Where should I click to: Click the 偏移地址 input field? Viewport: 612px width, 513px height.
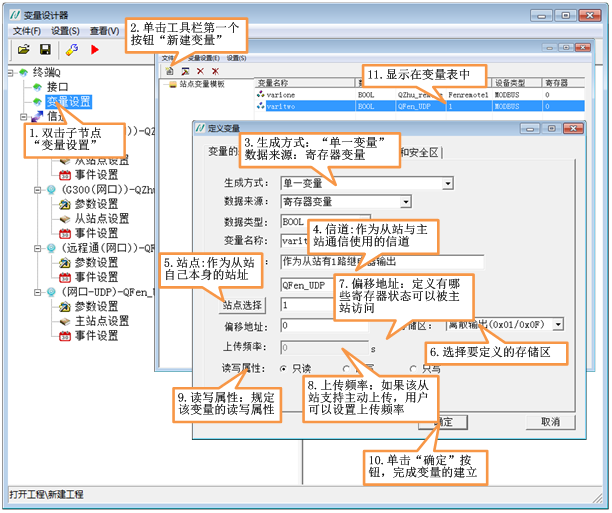(x=324, y=326)
